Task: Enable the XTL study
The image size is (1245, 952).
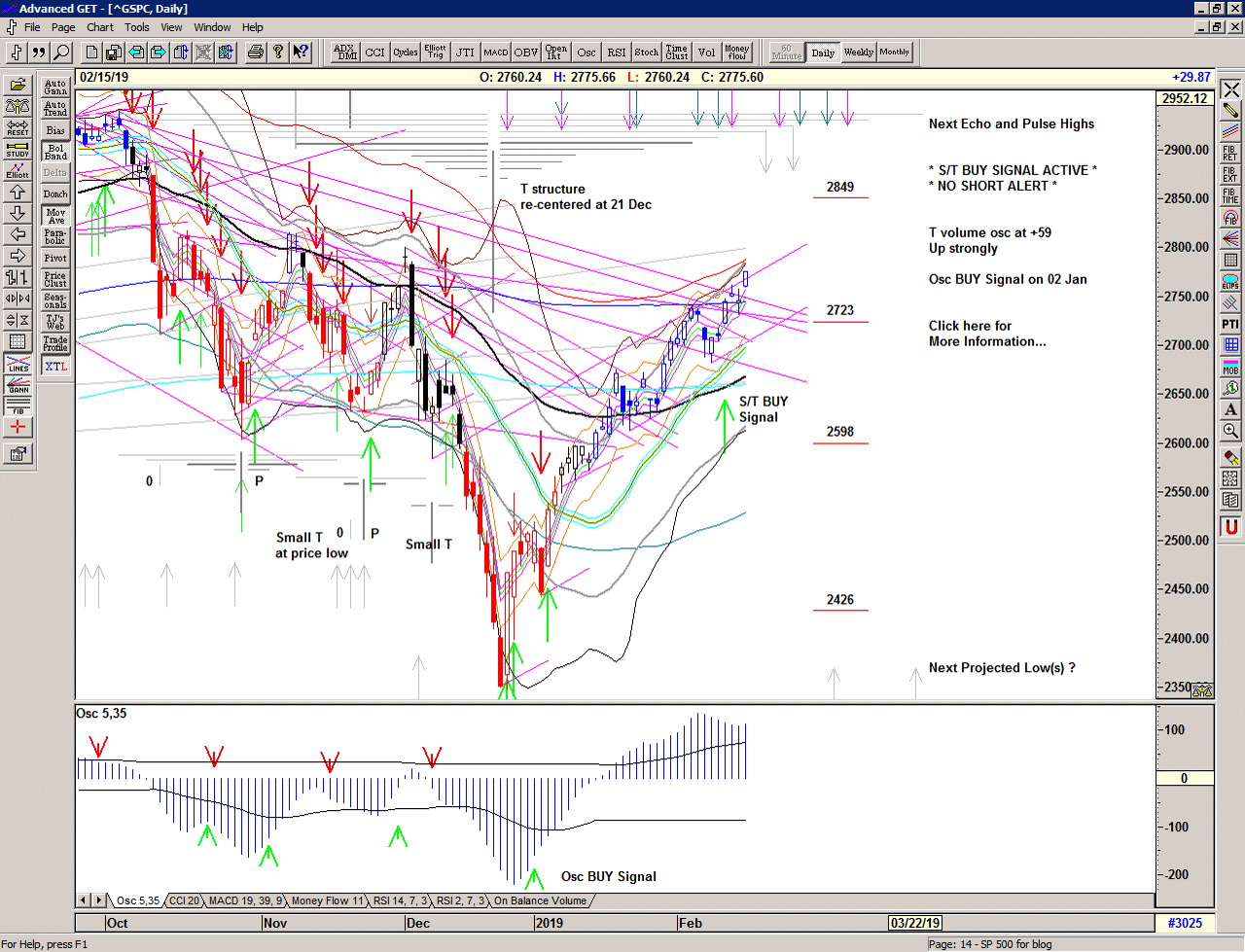Action: coord(55,367)
